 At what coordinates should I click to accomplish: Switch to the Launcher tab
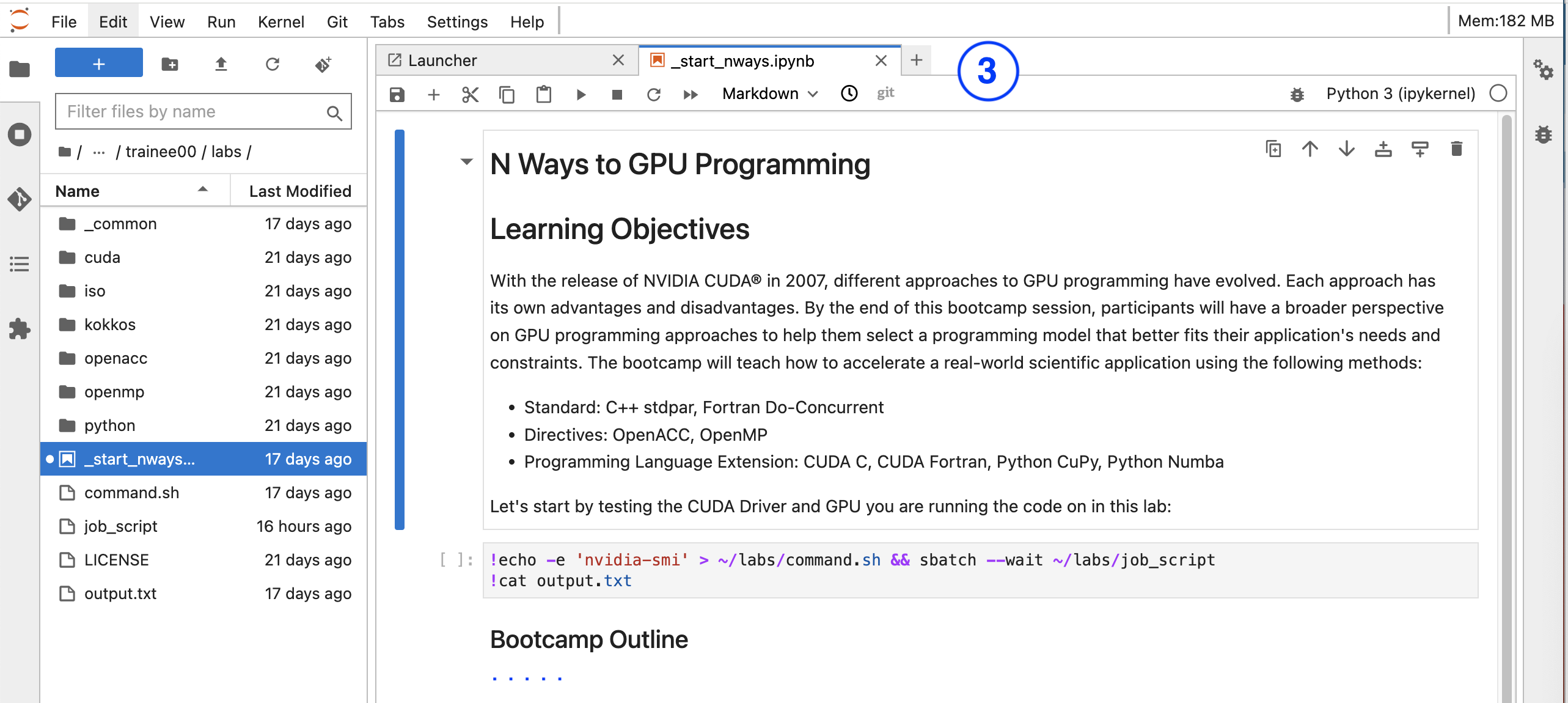pos(442,61)
